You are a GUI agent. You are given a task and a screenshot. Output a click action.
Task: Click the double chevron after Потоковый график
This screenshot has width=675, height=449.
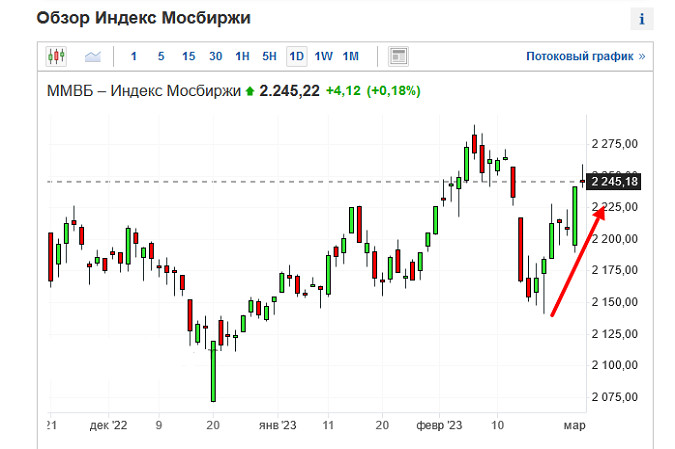click(x=641, y=57)
